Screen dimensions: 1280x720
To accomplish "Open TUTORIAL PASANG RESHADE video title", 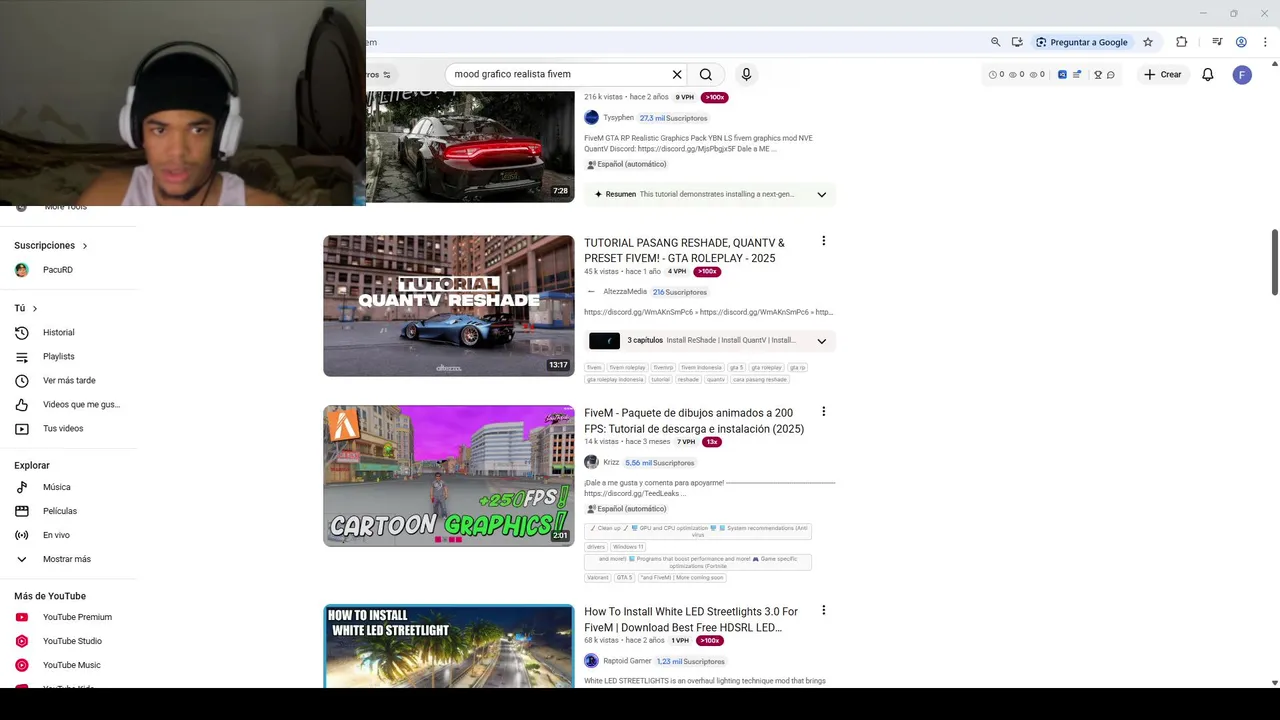I will [684, 250].
